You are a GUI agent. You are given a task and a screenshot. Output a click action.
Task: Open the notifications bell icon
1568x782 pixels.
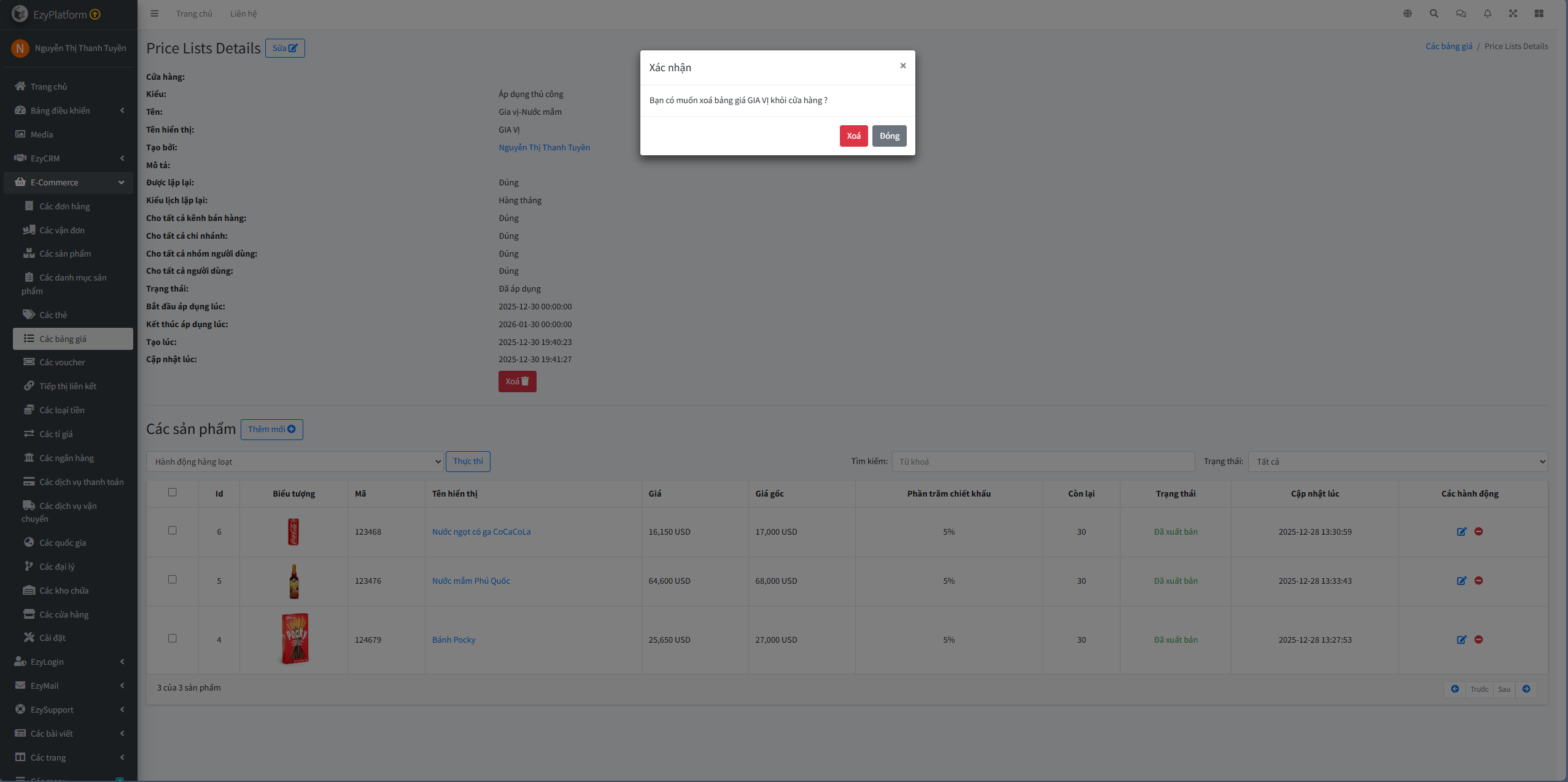(x=1487, y=14)
